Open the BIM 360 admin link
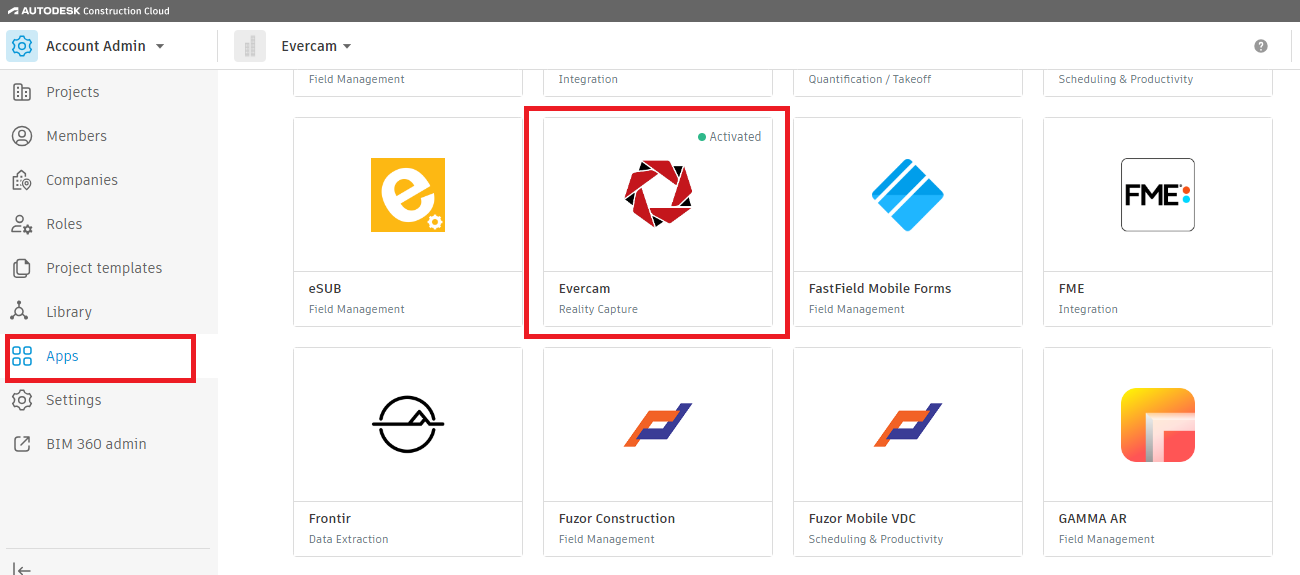Viewport: 1300px width, 575px height. tap(96, 444)
